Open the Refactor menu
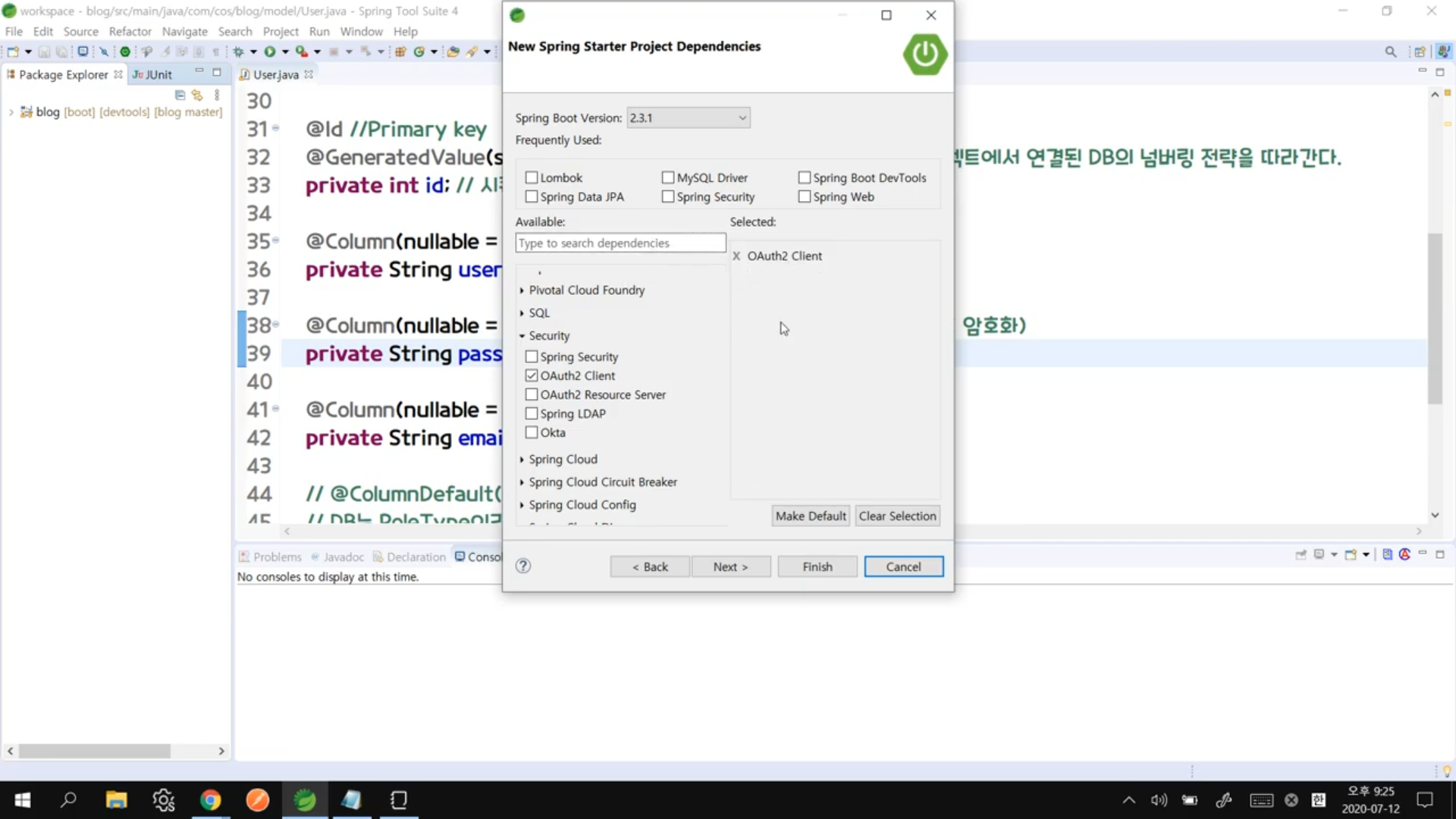 (130, 31)
